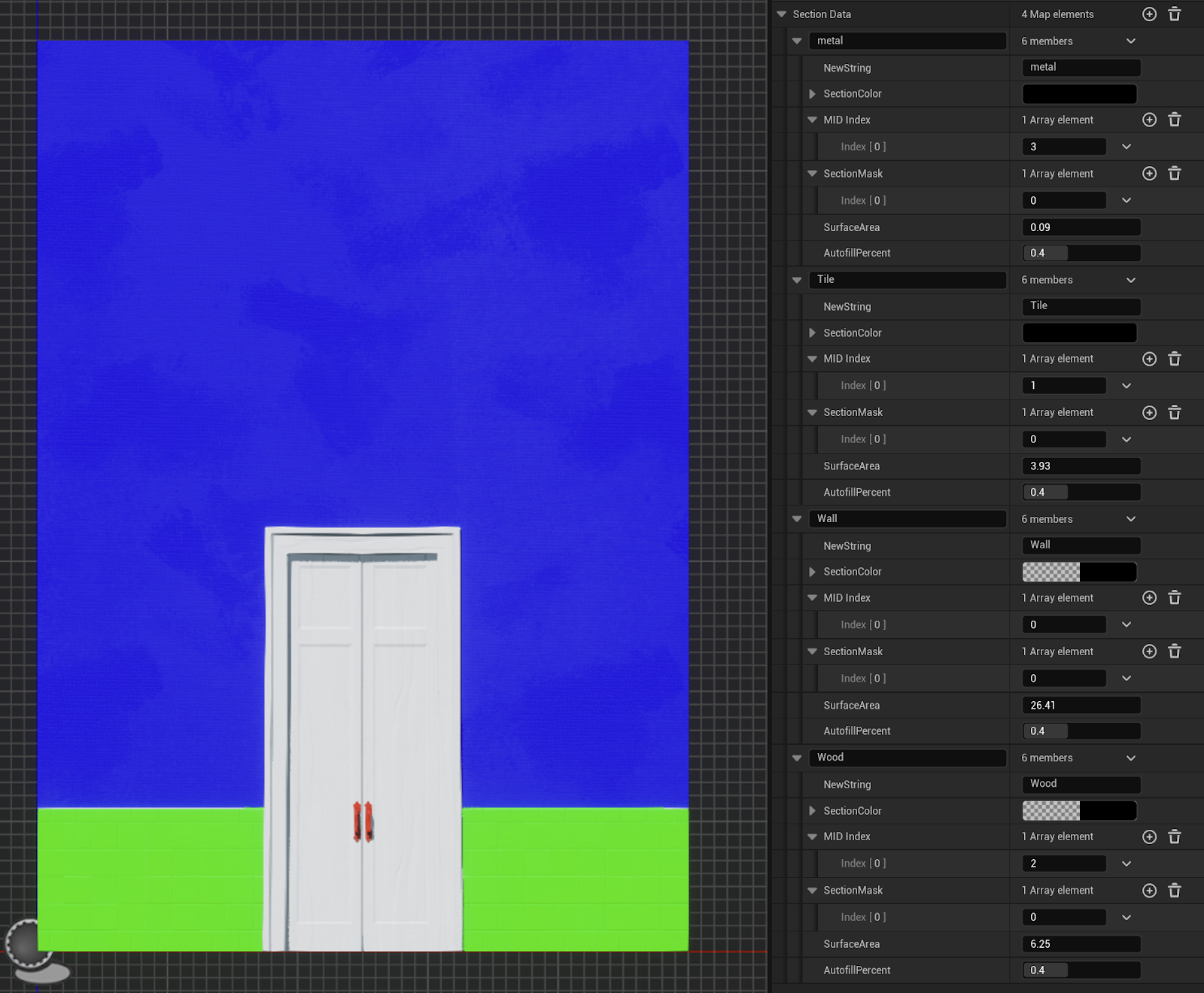This screenshot has width=1204, height=993.
Task: Expand the Tile SectionColor property
Action: tap(812, 333)
